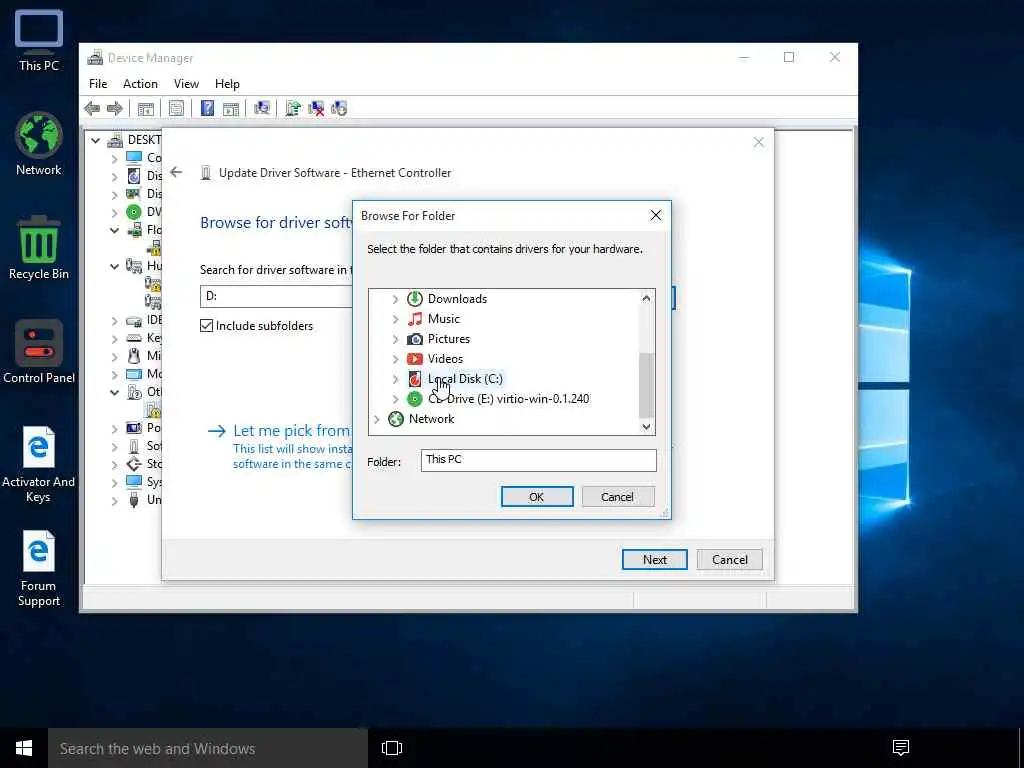Viewport: 1024px width, 768px height.
Task: Expand the Pictures folder node
Action: (x=395, y=339)
